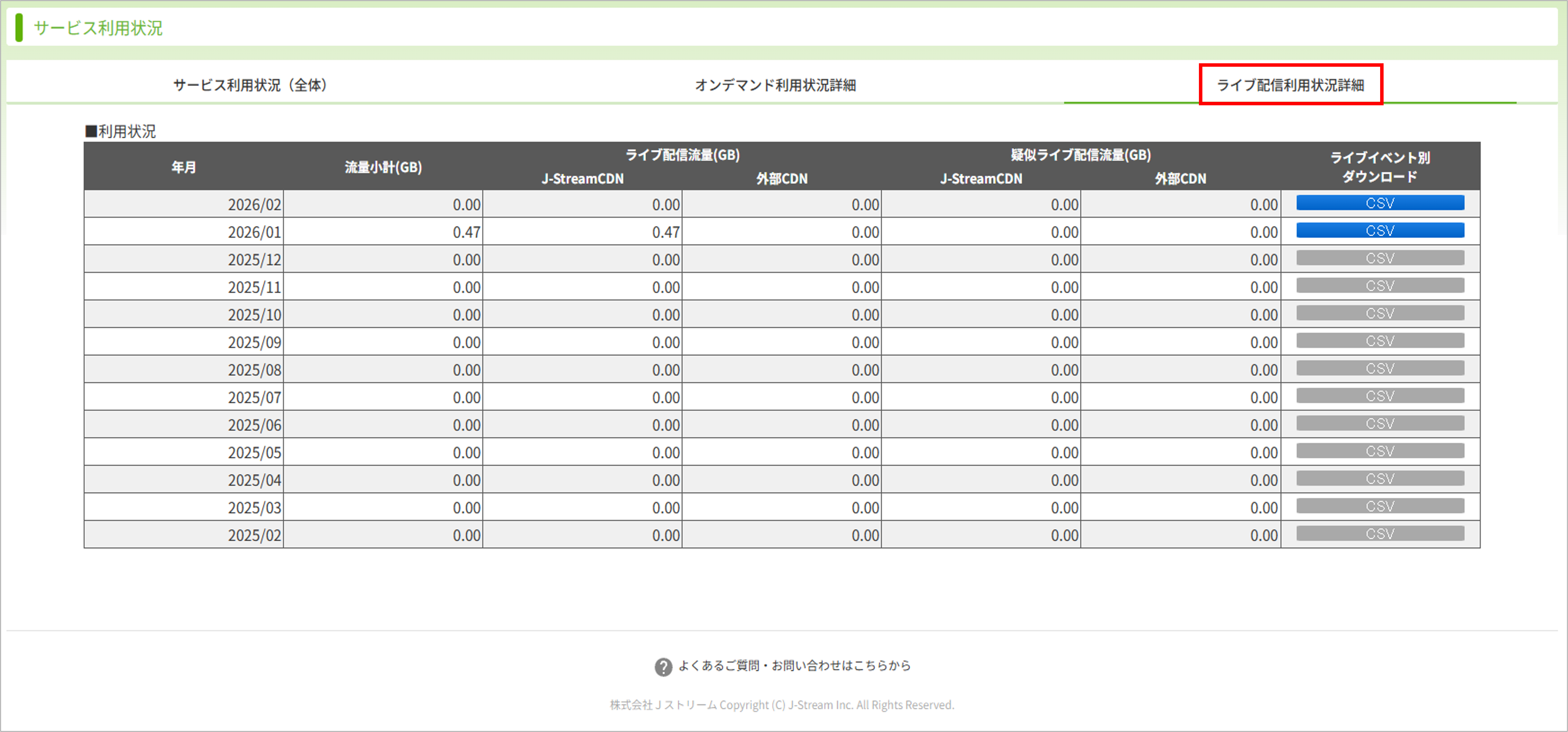The width and height of the screenshot is (1568, 732).
Task: Select the 0.00 subtotal value for 2025/02
Action: (466, 535)
